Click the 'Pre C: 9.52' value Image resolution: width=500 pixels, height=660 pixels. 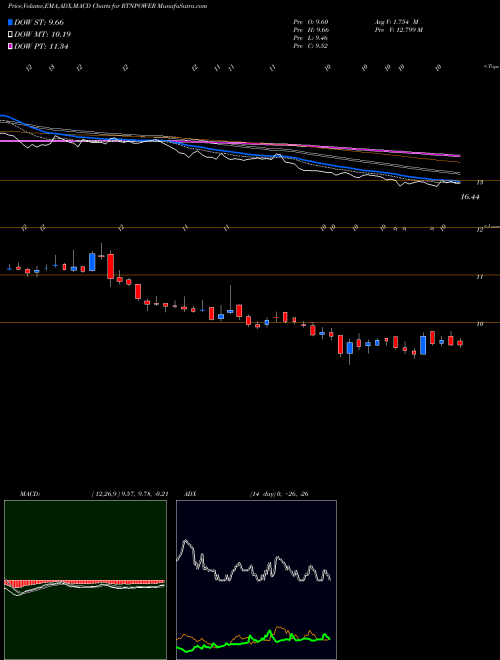pyautogui.click(x=311, y=46)
